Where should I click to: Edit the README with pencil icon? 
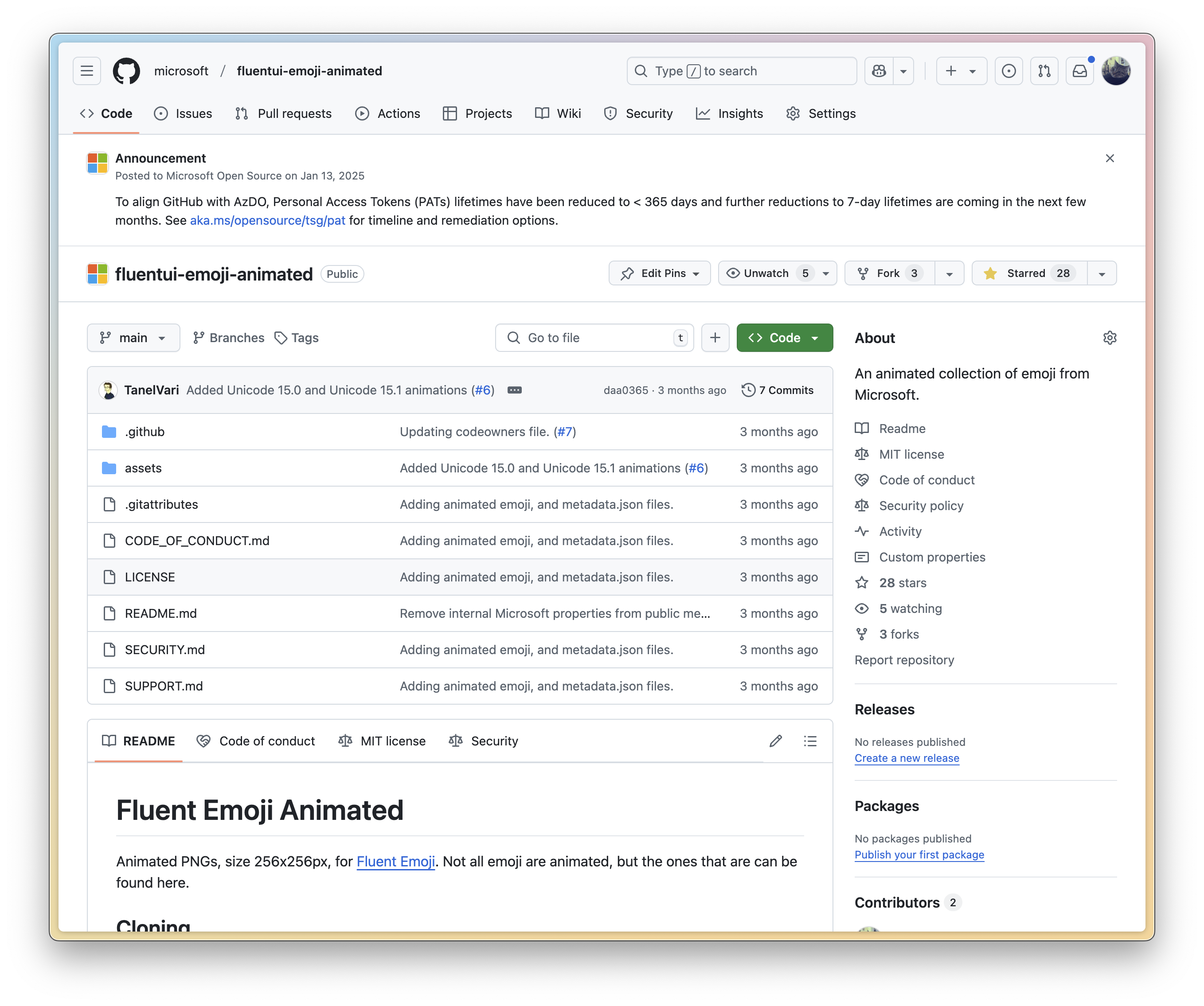pyautogui.click(x=776, y=741)
